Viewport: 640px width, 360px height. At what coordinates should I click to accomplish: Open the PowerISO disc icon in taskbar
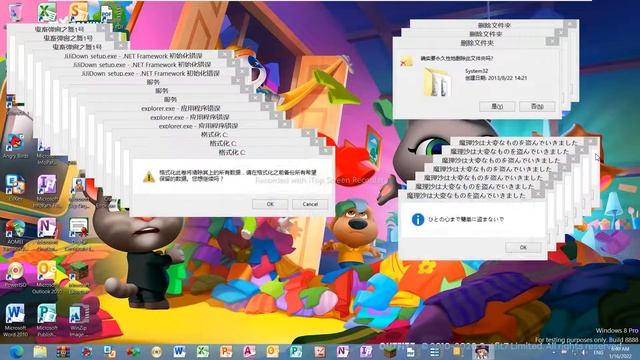pos(156,352)
